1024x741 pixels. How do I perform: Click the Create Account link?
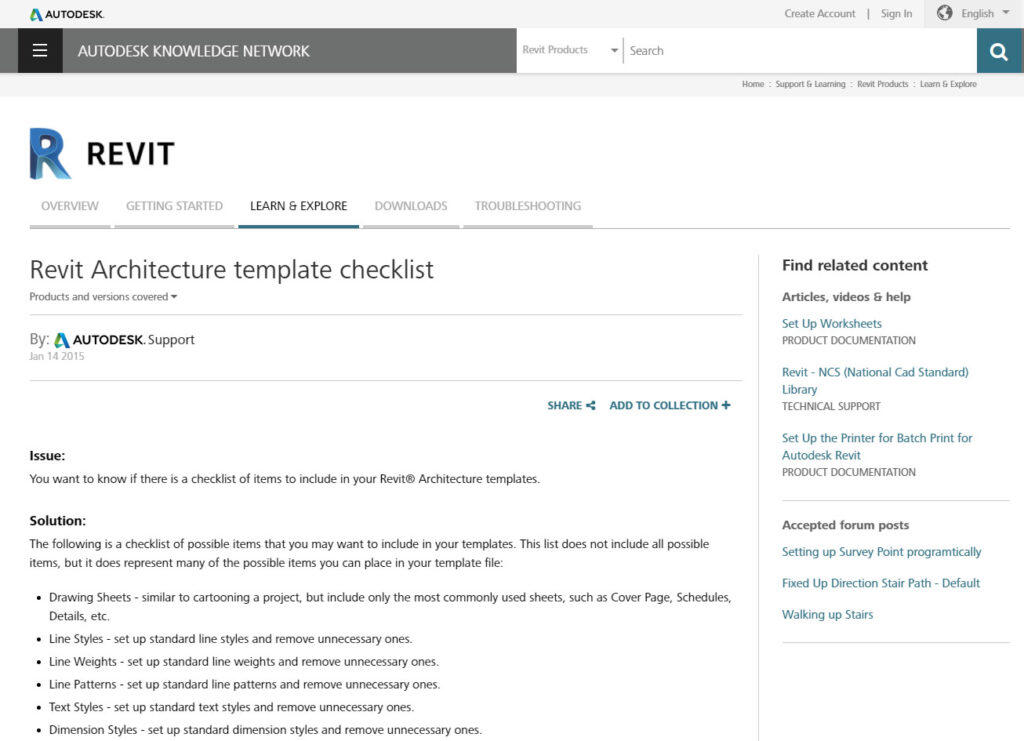[x=820, y=14]
